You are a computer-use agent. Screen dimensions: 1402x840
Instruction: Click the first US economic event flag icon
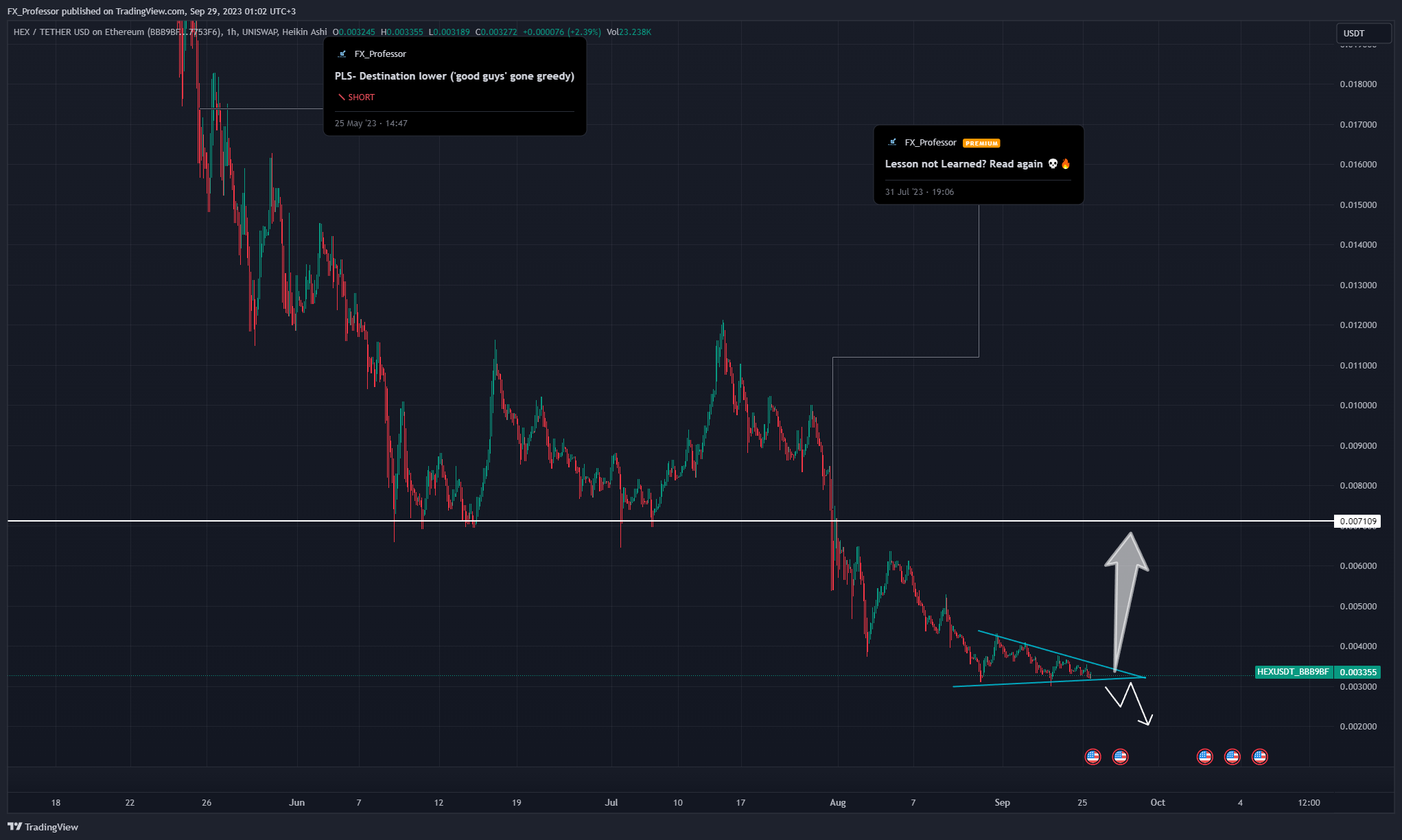(x=1093, y=757)
